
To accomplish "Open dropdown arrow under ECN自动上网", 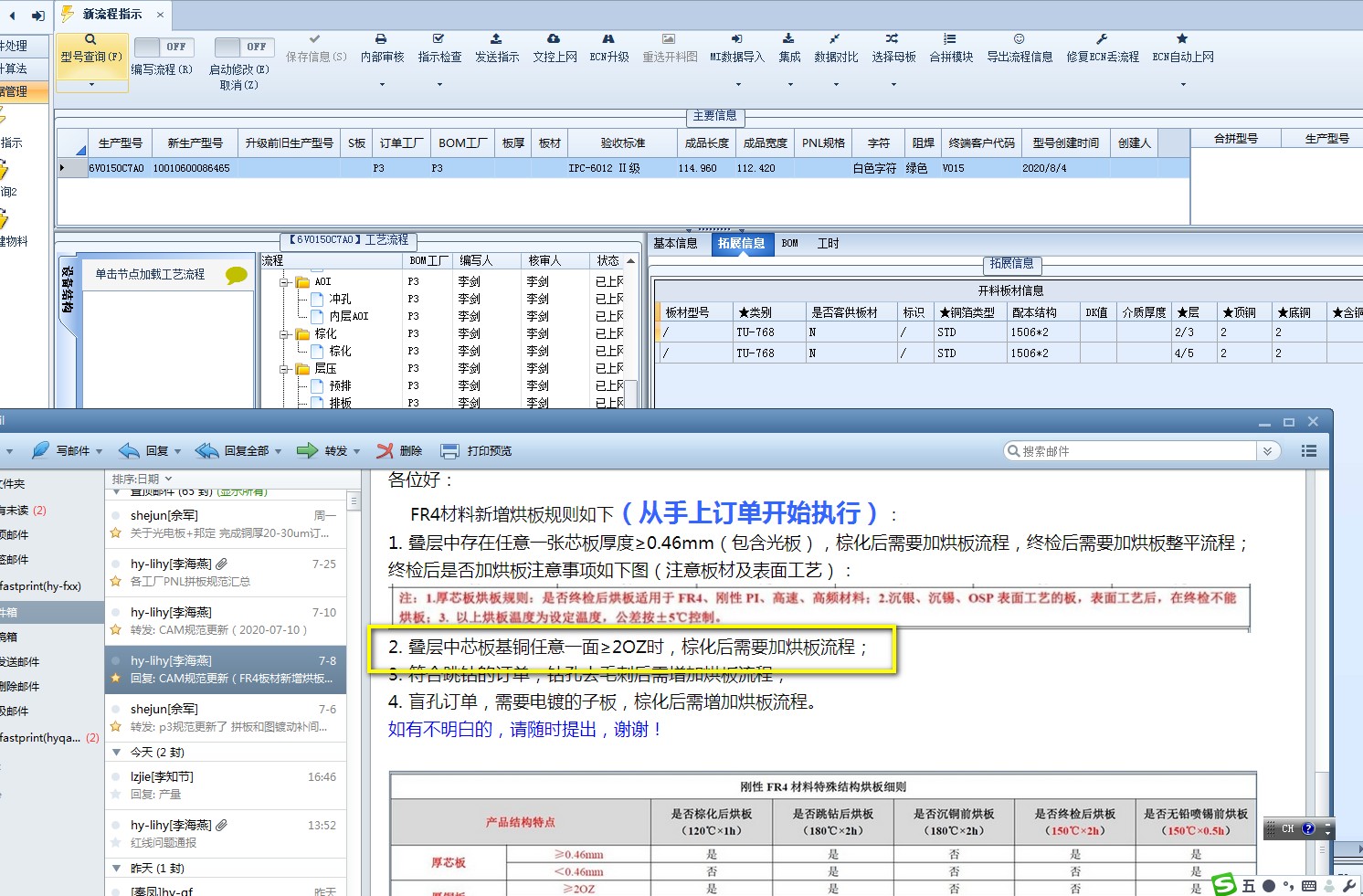I will (1182, 84).
